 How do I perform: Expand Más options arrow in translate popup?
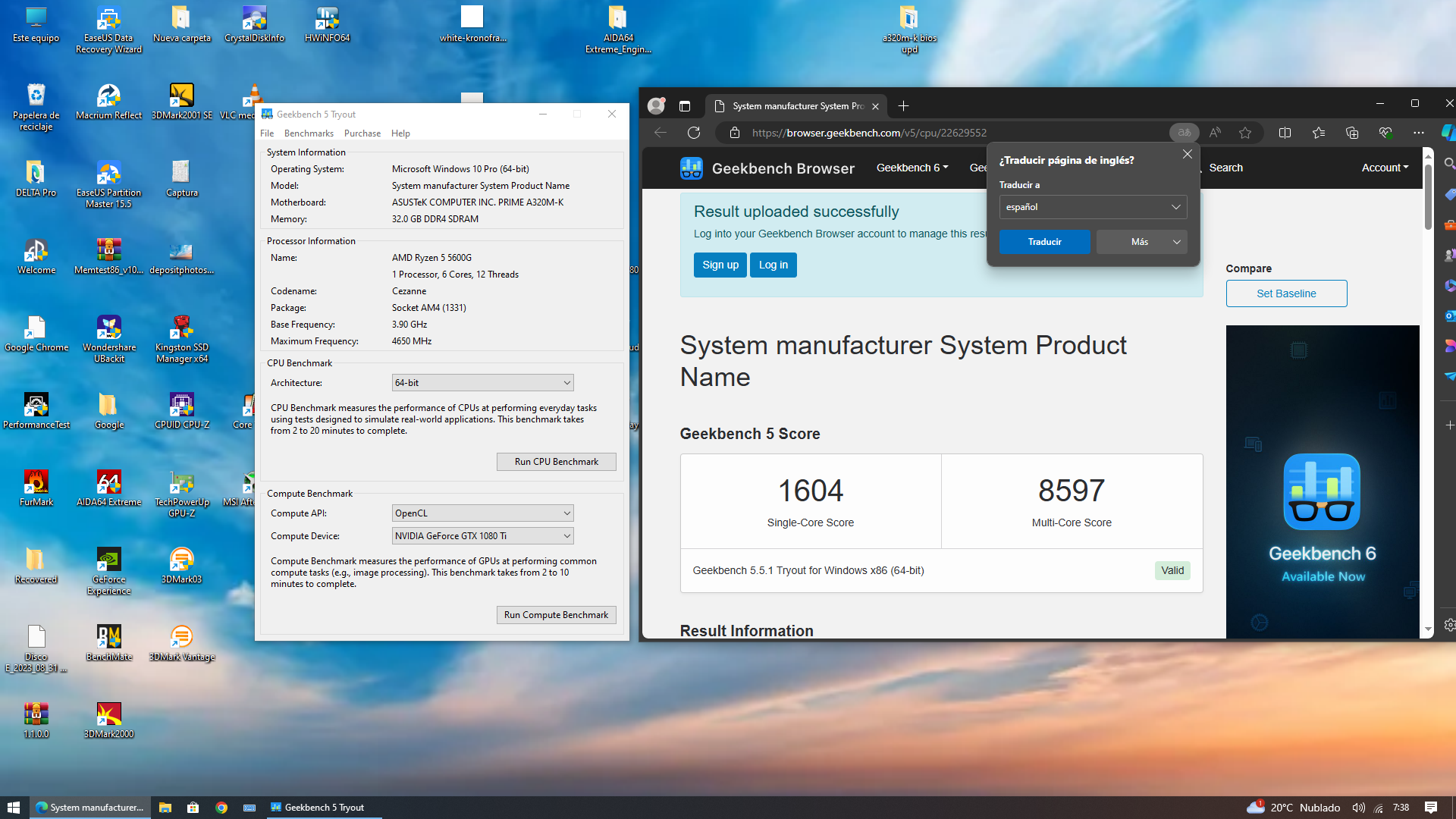pos(1177,242)
